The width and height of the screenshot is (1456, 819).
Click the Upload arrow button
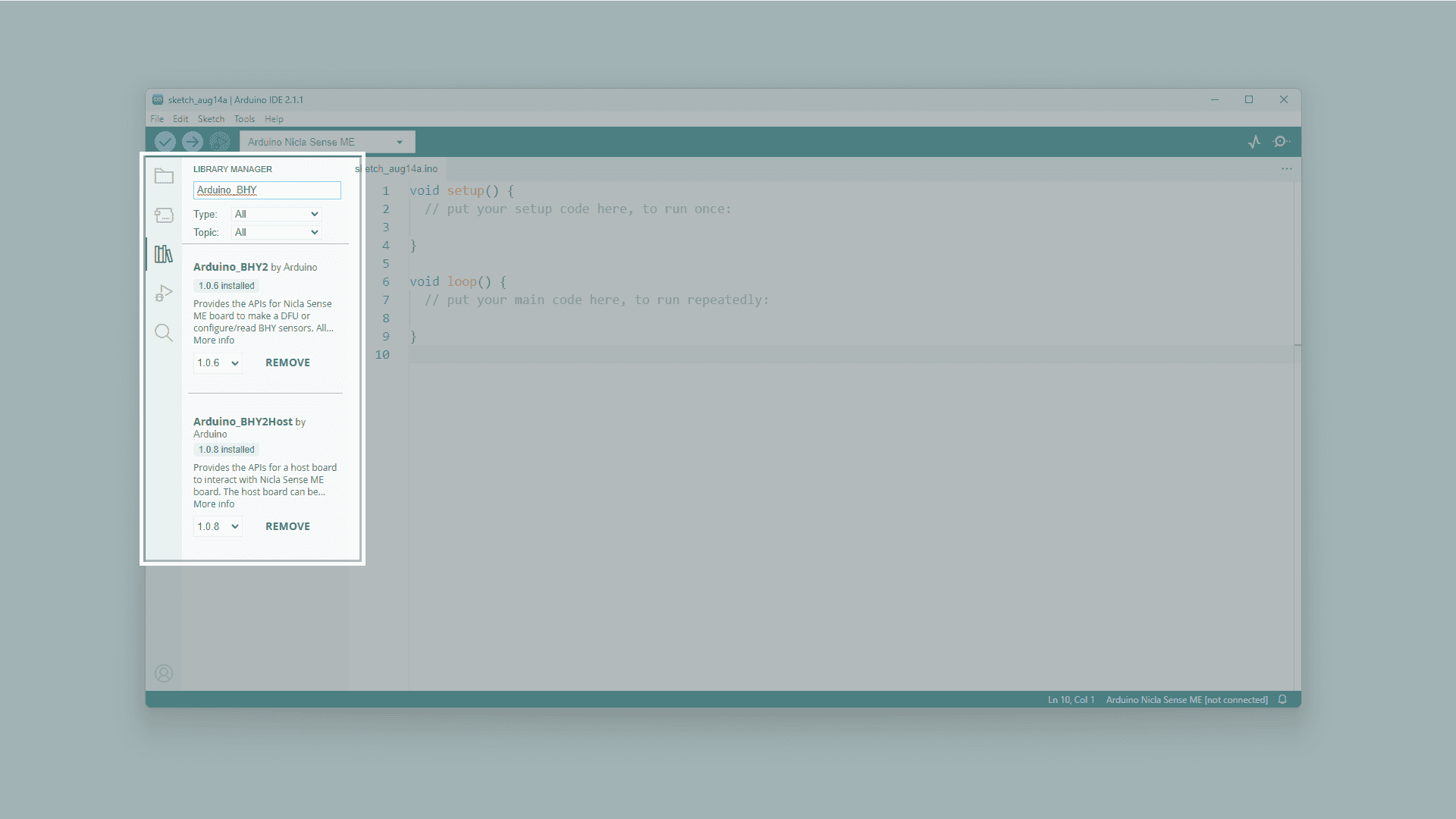tap(193, 142)
